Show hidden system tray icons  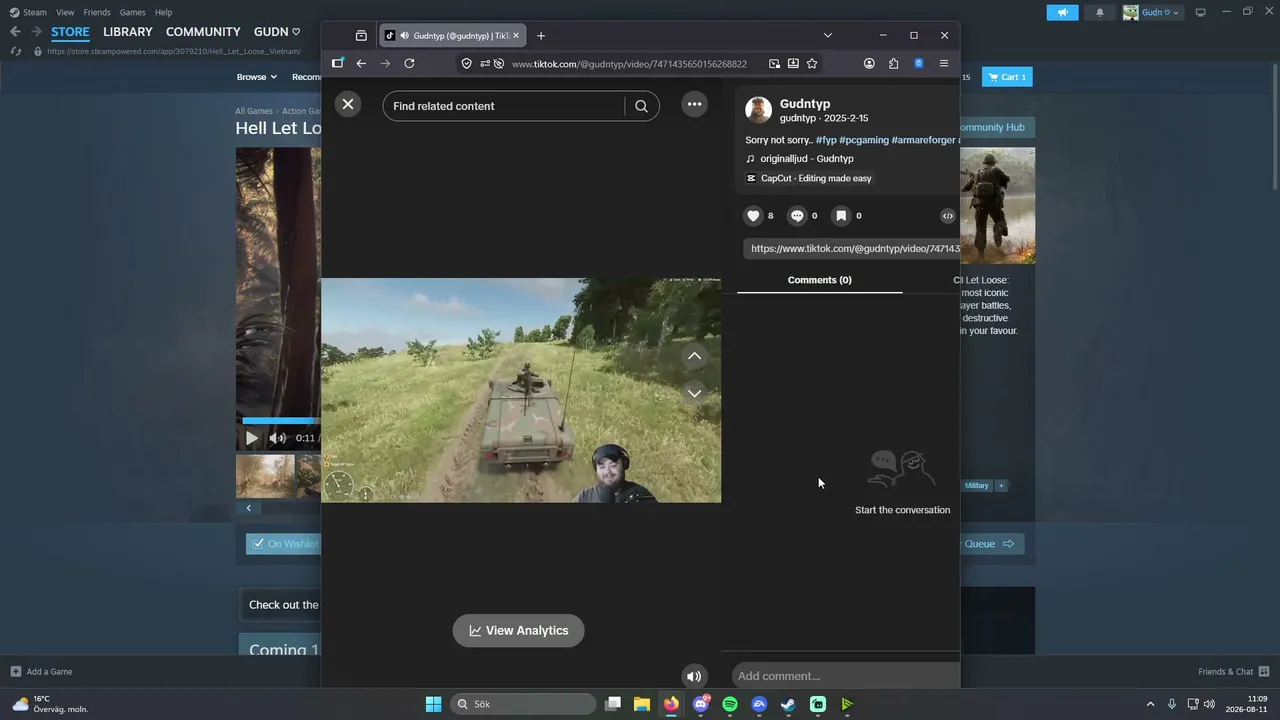pos(1150,704)
